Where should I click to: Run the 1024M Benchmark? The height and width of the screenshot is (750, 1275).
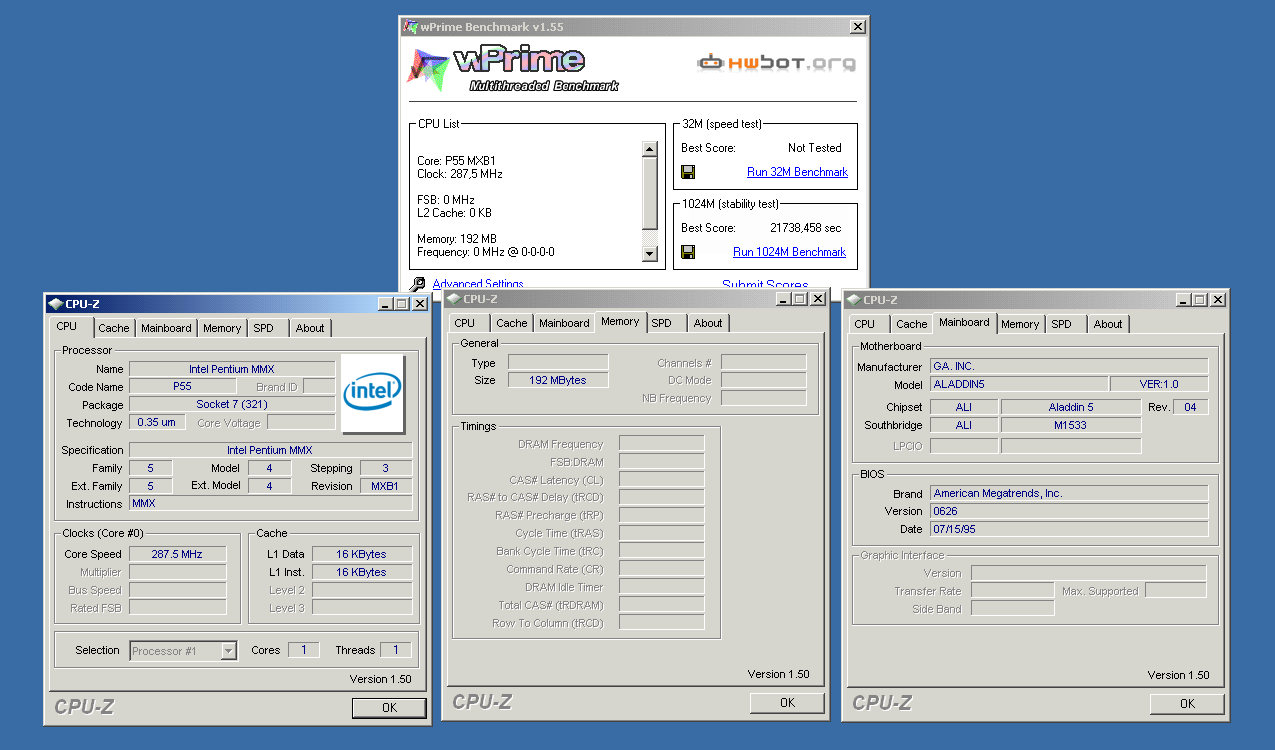[x=789, y=252]
